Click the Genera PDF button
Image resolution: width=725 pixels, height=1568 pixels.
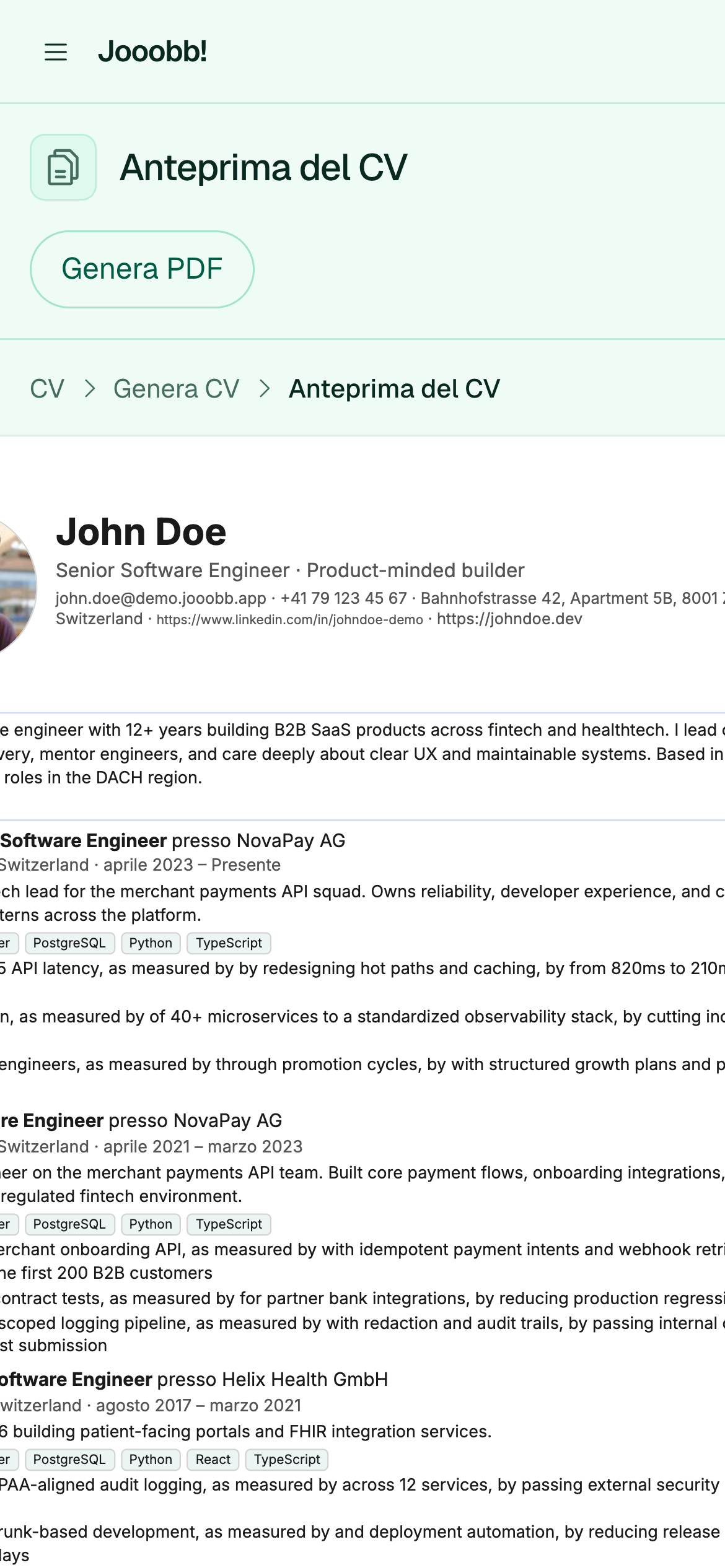pos(142,269)
